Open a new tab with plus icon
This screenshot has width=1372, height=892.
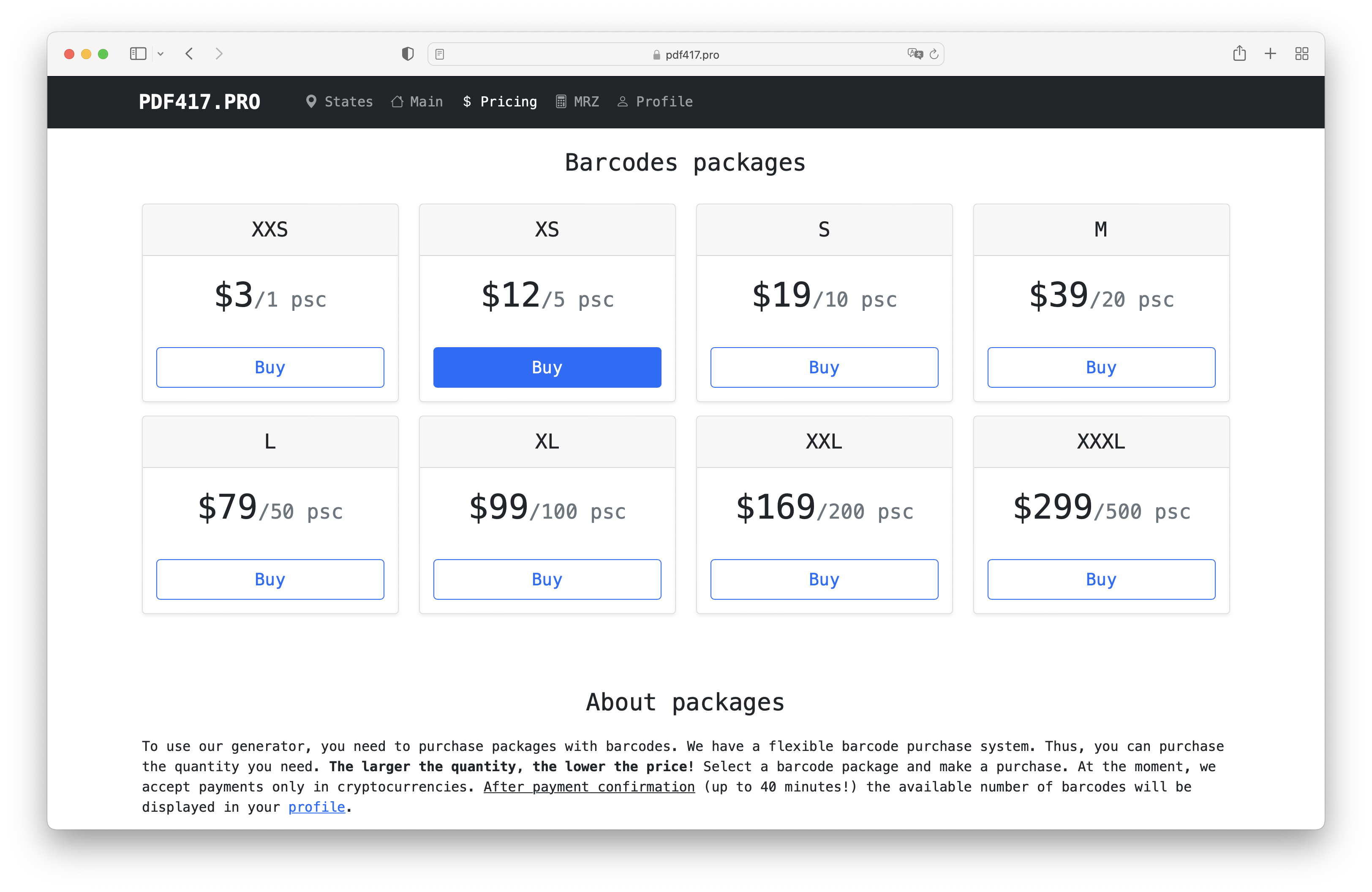tap(1271, 54)
